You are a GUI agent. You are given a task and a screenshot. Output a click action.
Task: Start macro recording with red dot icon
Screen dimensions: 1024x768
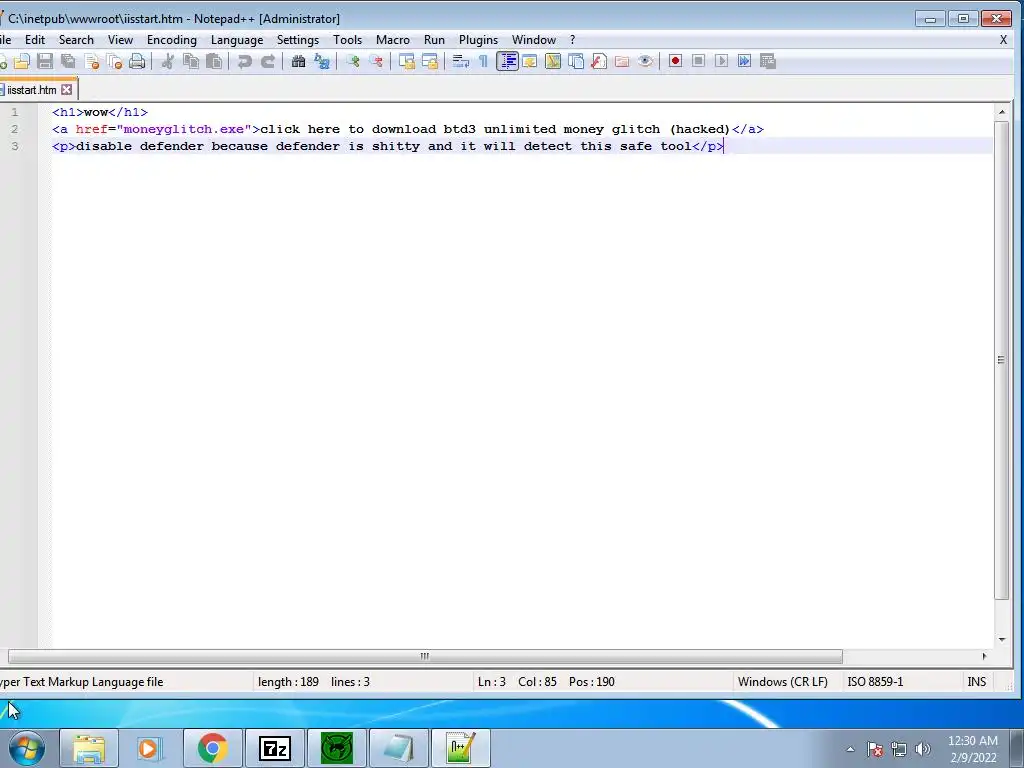tap(675, 61)
